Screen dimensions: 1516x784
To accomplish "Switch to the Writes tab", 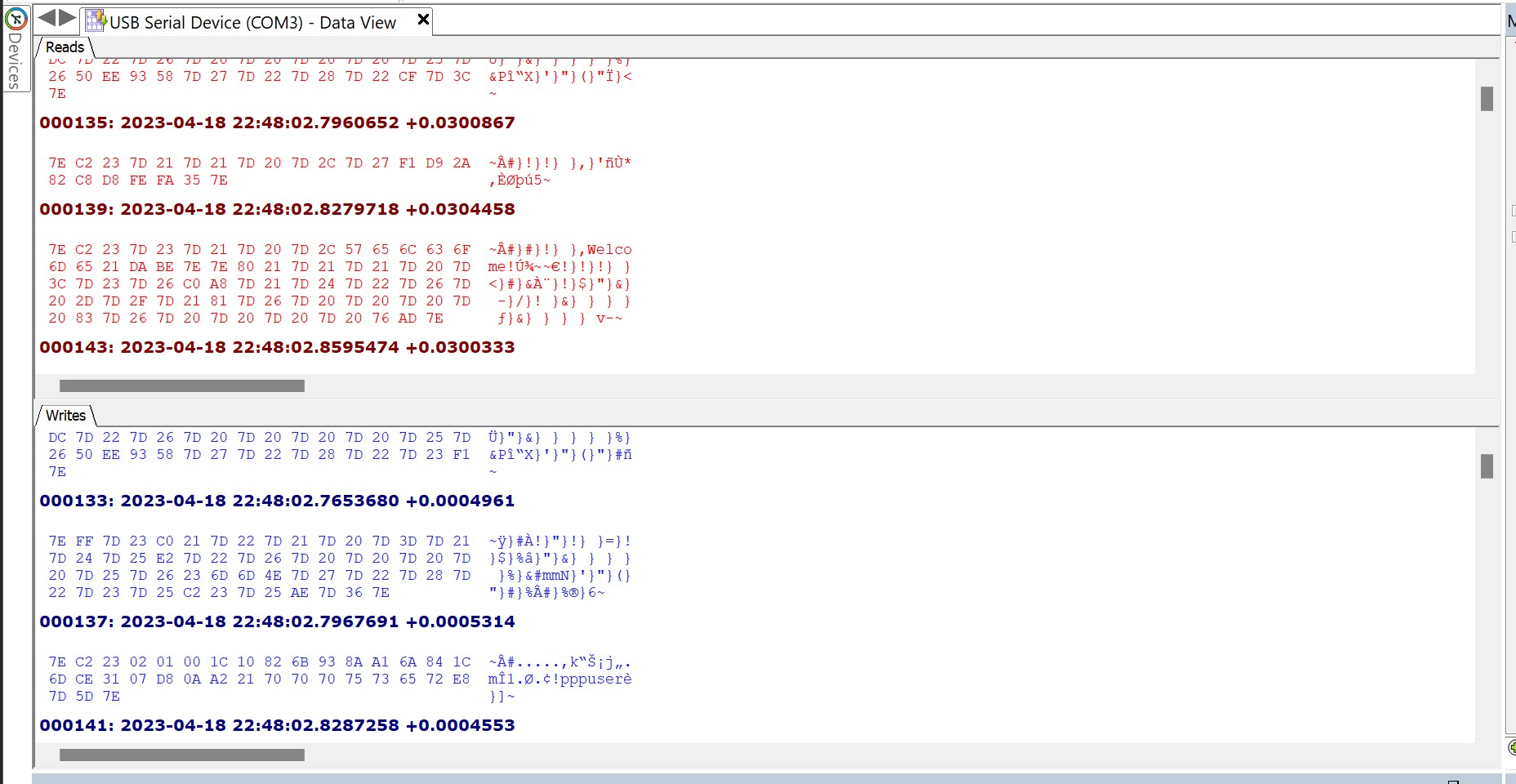I will [x=65, y=416].
